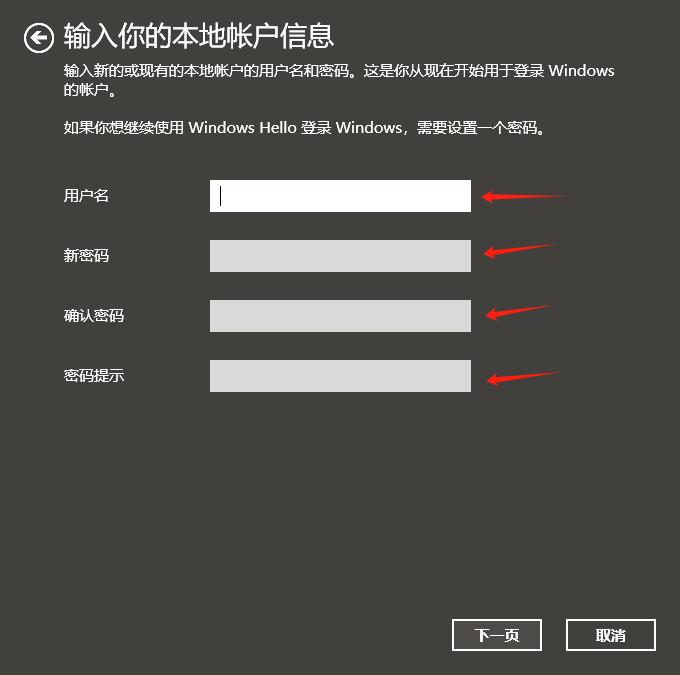
Task: Click the red arrow pointing at username field
Action: (523, 197)
